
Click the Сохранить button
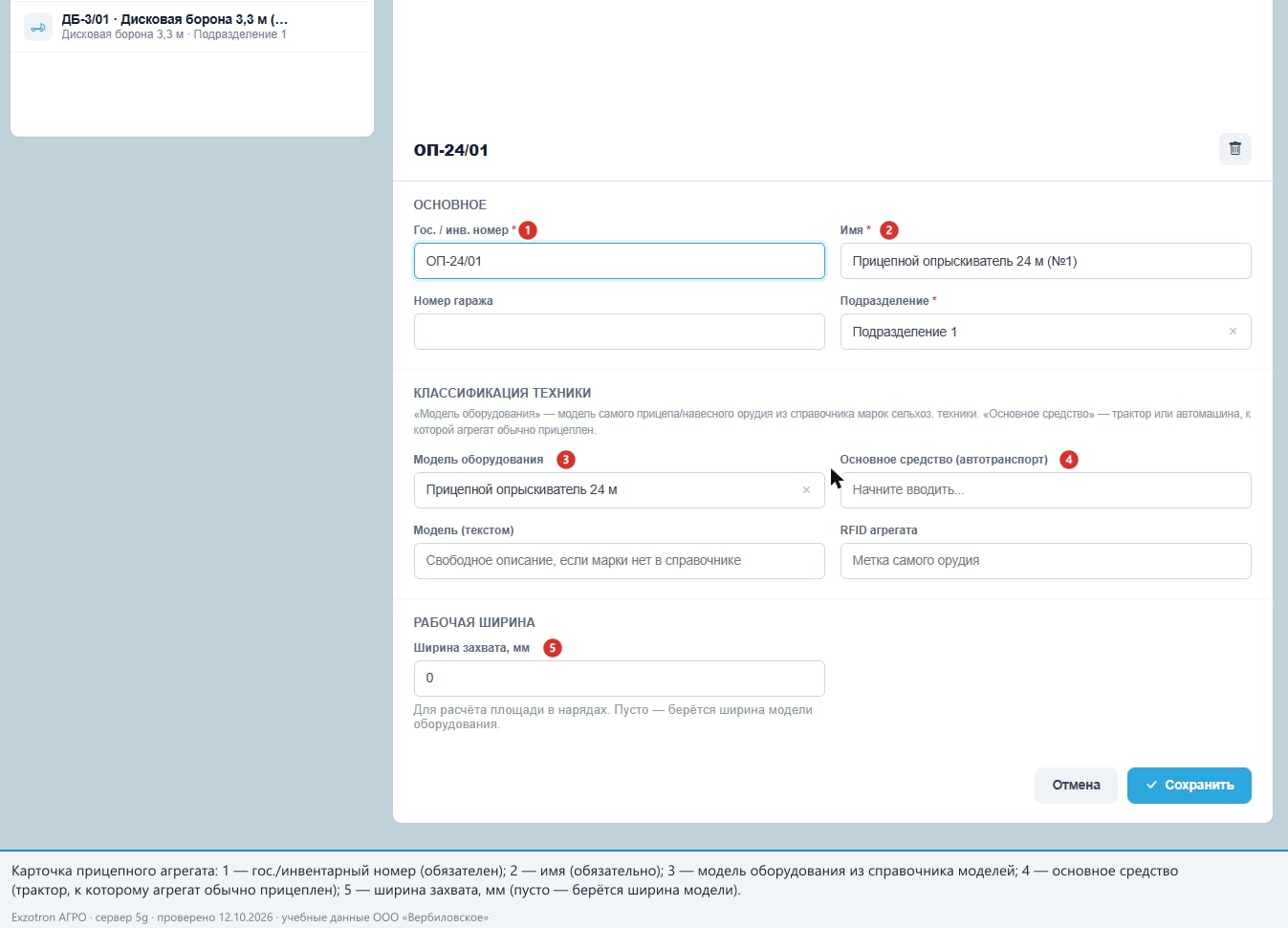[1189, 786]
